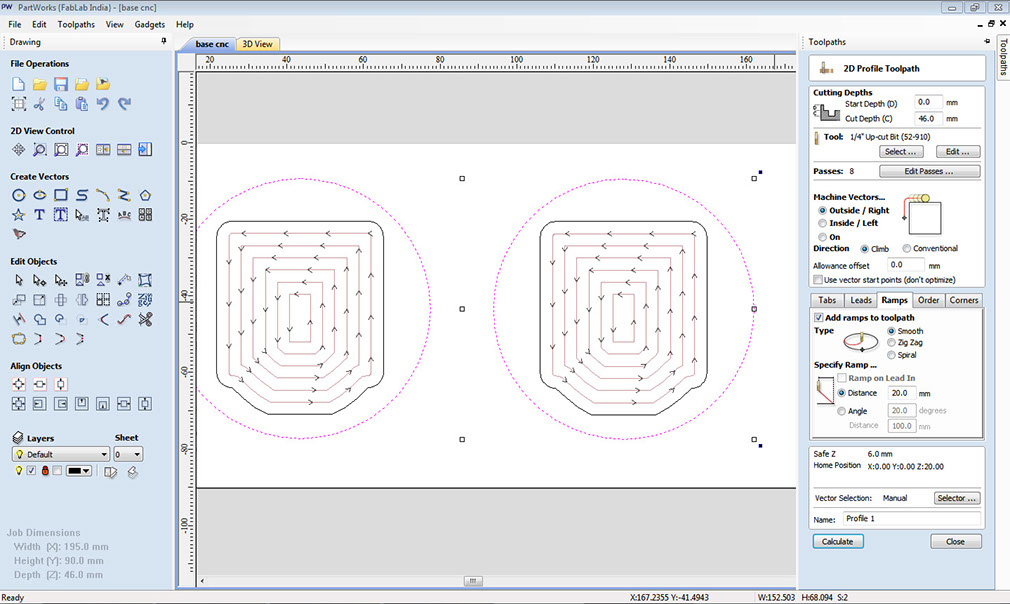Select the Pan view tool
Screen dimensions: 1010x604
(19, 149)
